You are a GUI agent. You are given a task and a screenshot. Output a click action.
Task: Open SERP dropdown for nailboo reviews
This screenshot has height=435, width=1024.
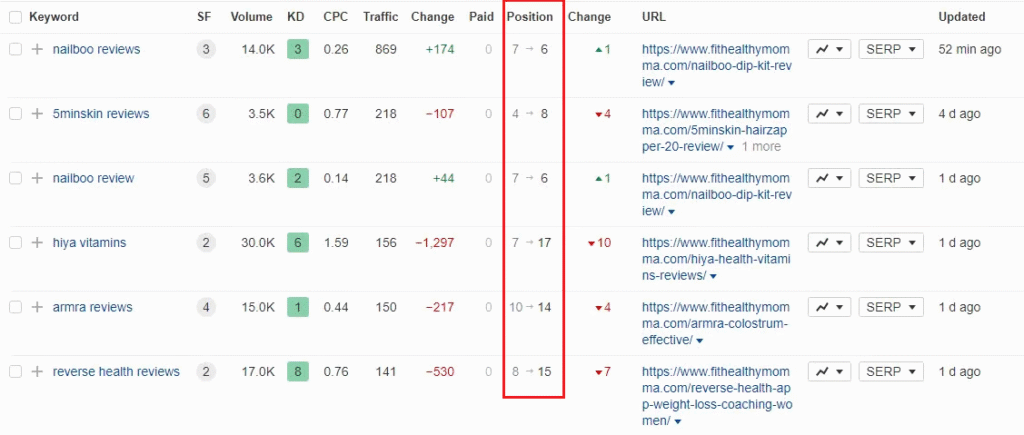pos(890,49)
